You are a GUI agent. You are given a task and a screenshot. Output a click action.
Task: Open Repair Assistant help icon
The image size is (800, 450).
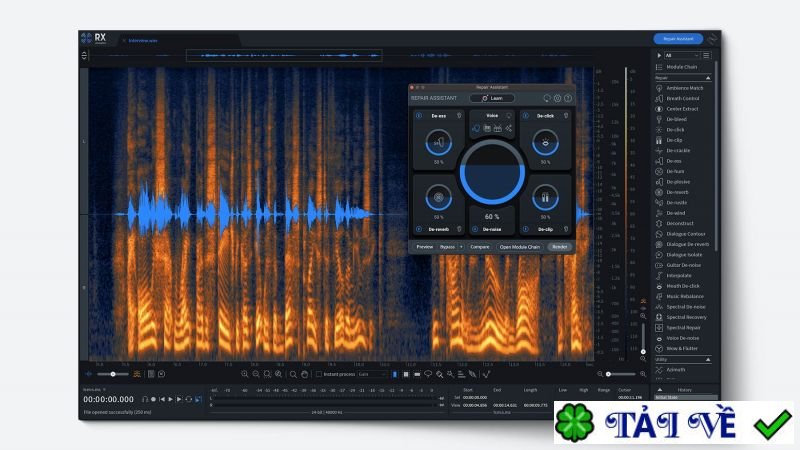(568, 98)
